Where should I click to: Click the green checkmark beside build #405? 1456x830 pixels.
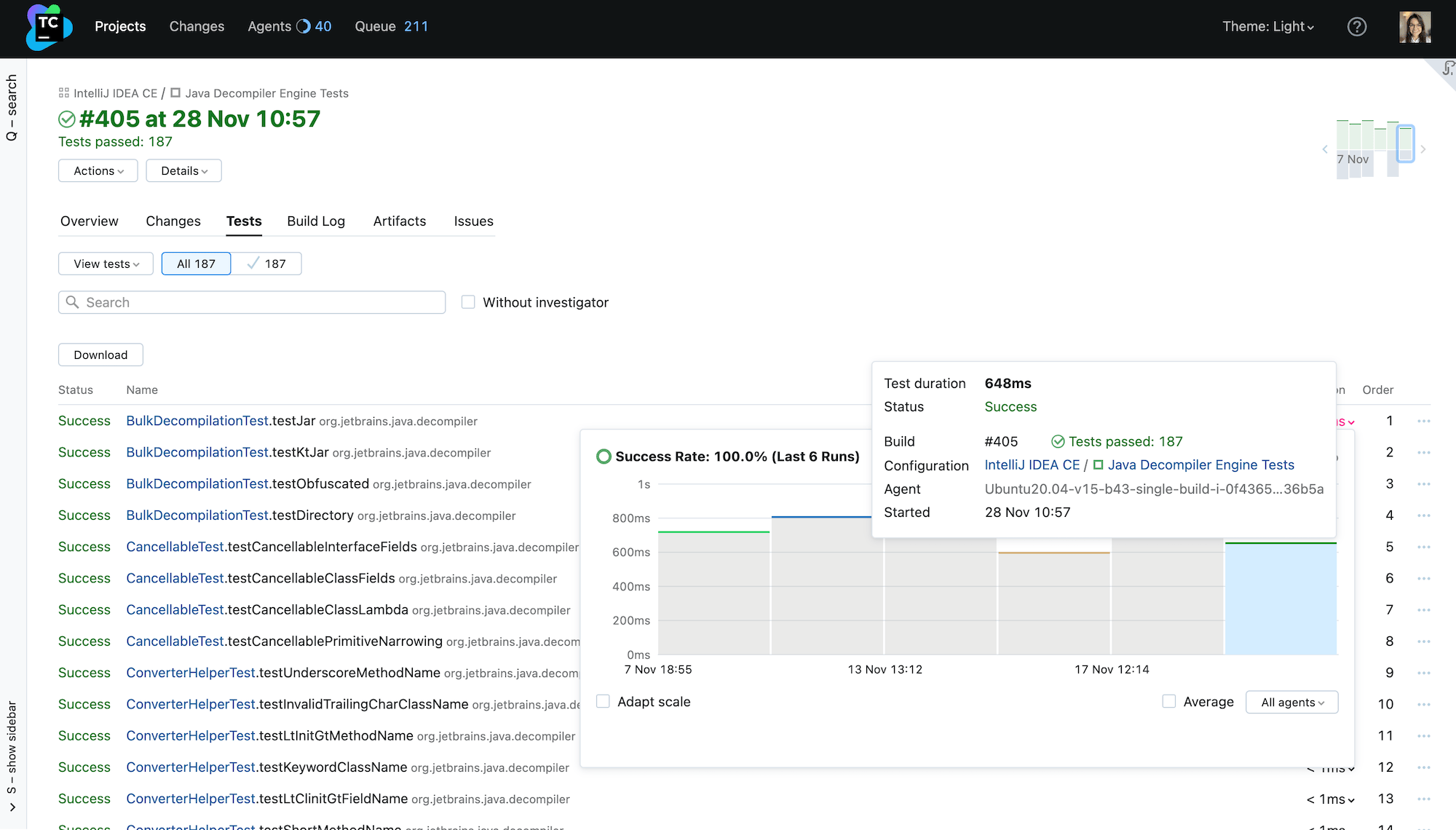68,119
